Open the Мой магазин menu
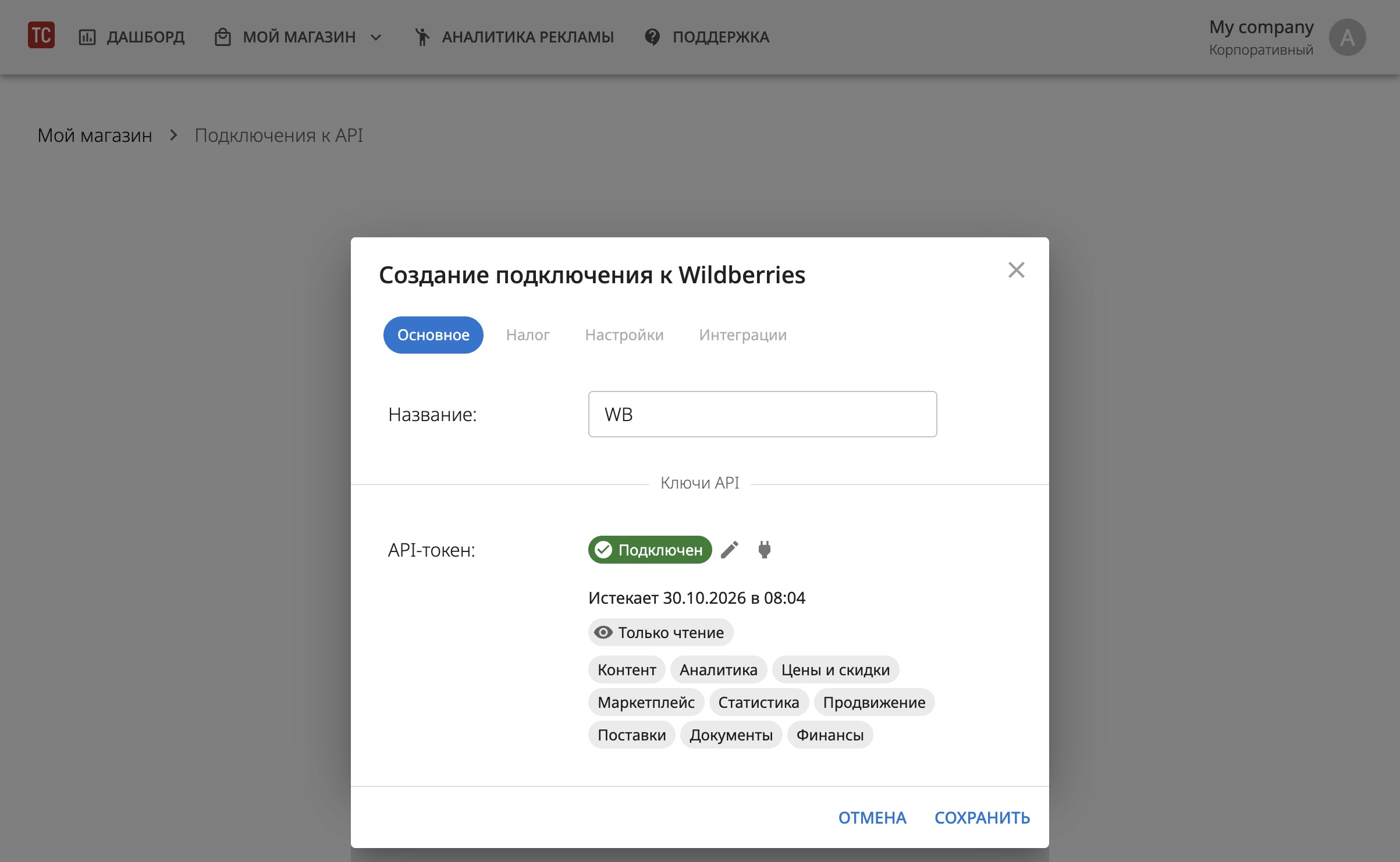 (299, 37)
